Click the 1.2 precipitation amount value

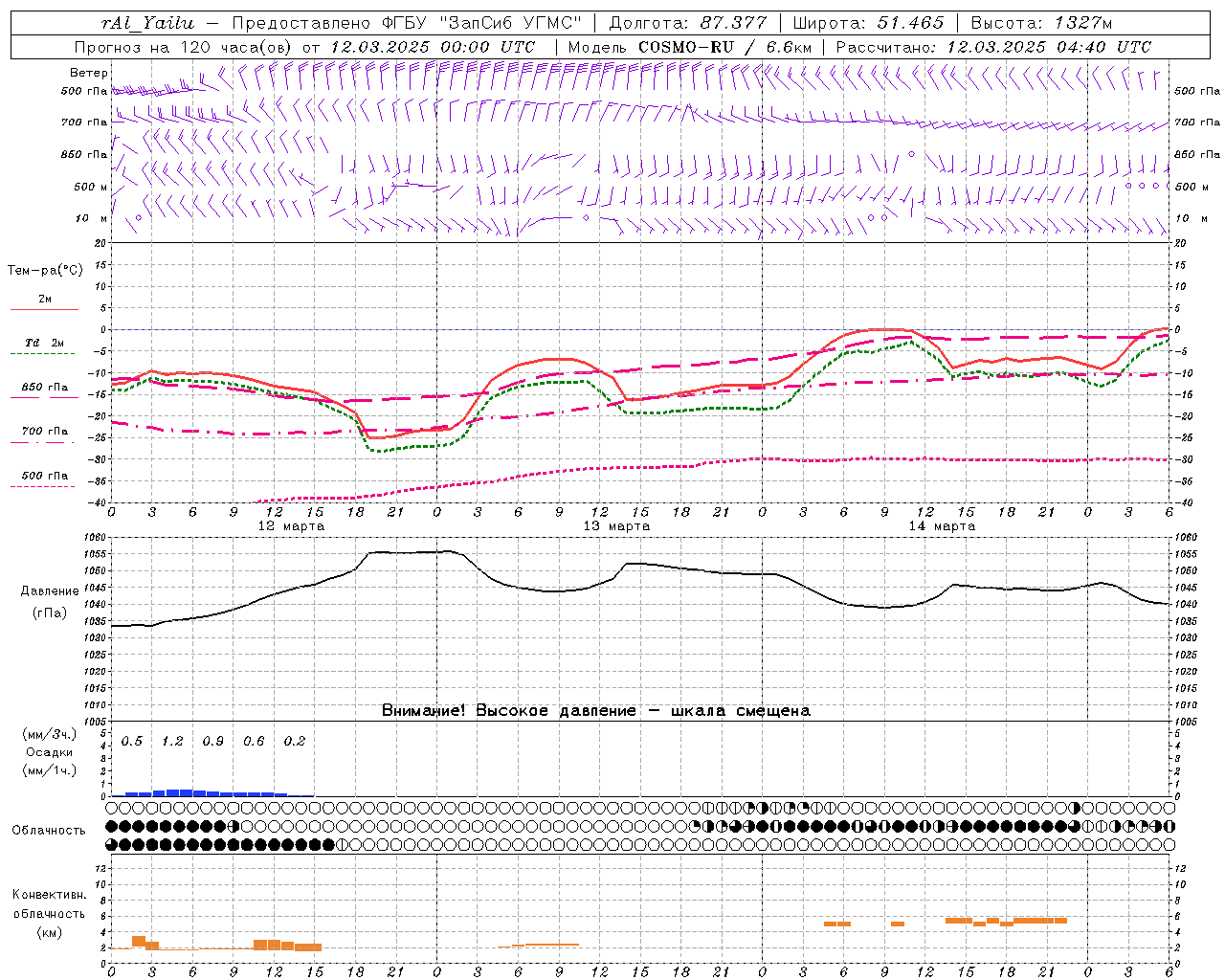[172, 742]
